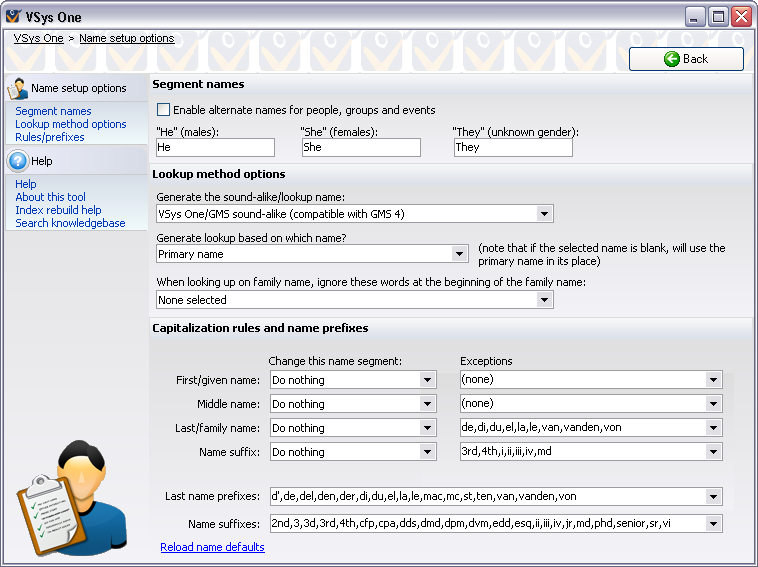The width and height of the screenshot is (758, 567).
Task: Click the VSys One title bar logo icon
Action: (13, 16)
